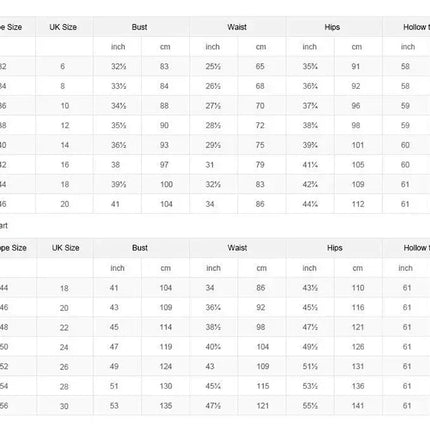Click bust cm value 100 in top table
The height and width of the screenshot is (430, 430).
click(166, 184)
